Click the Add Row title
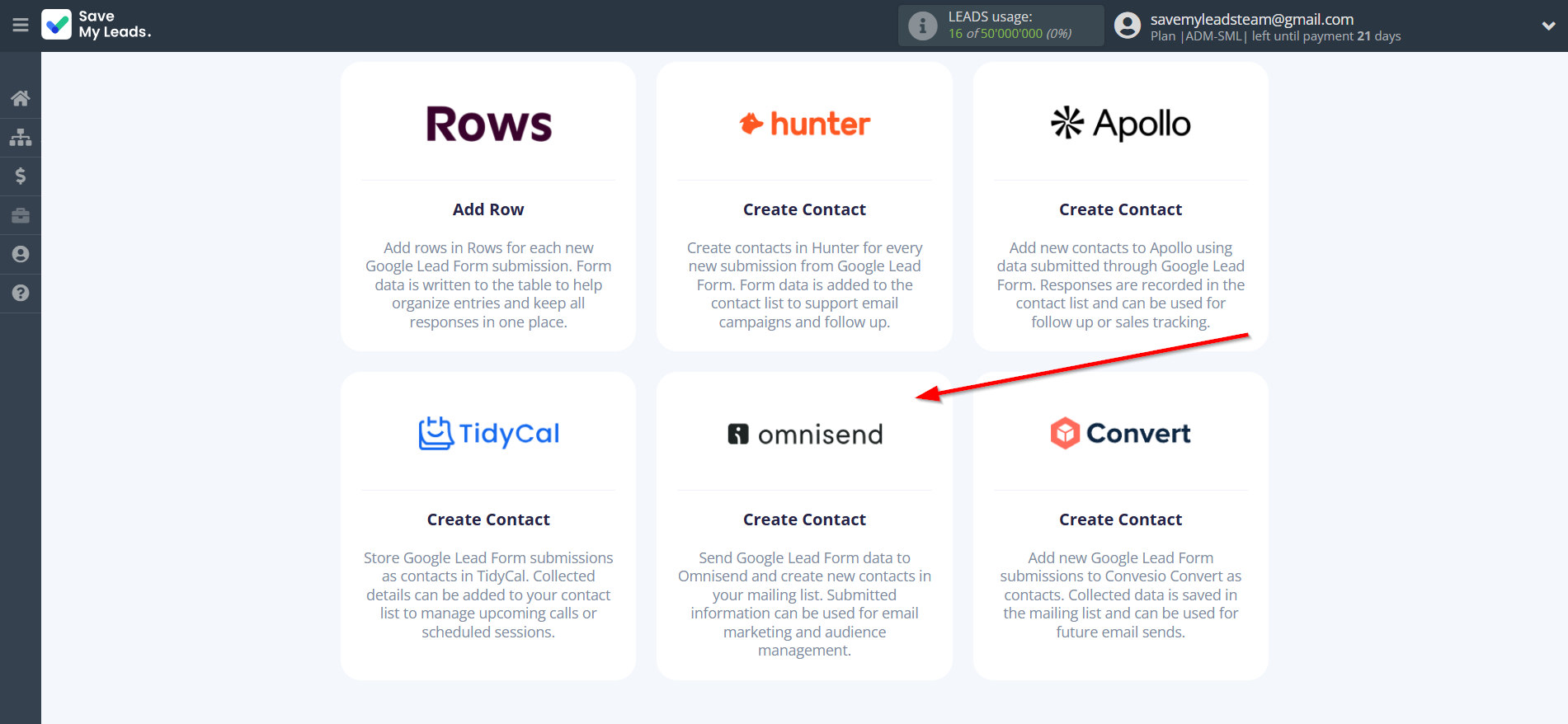This screenshot has height=724, width=1568. click(x=488, y=209)
